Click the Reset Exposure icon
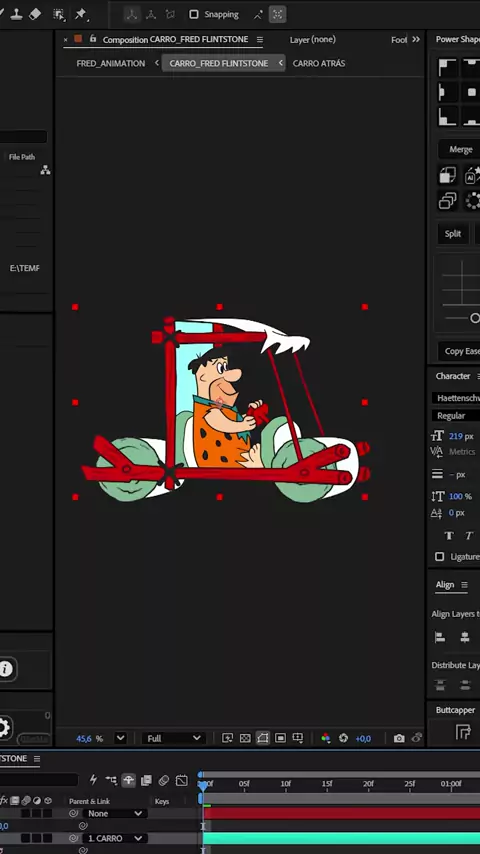This screenshot has width=480, height=854. coord(343,738)
